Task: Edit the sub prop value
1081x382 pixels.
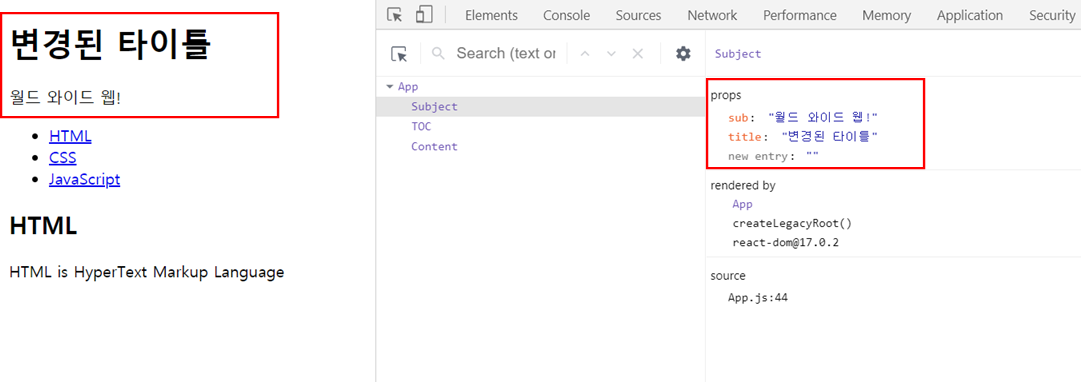Action: tap(822, 118)
